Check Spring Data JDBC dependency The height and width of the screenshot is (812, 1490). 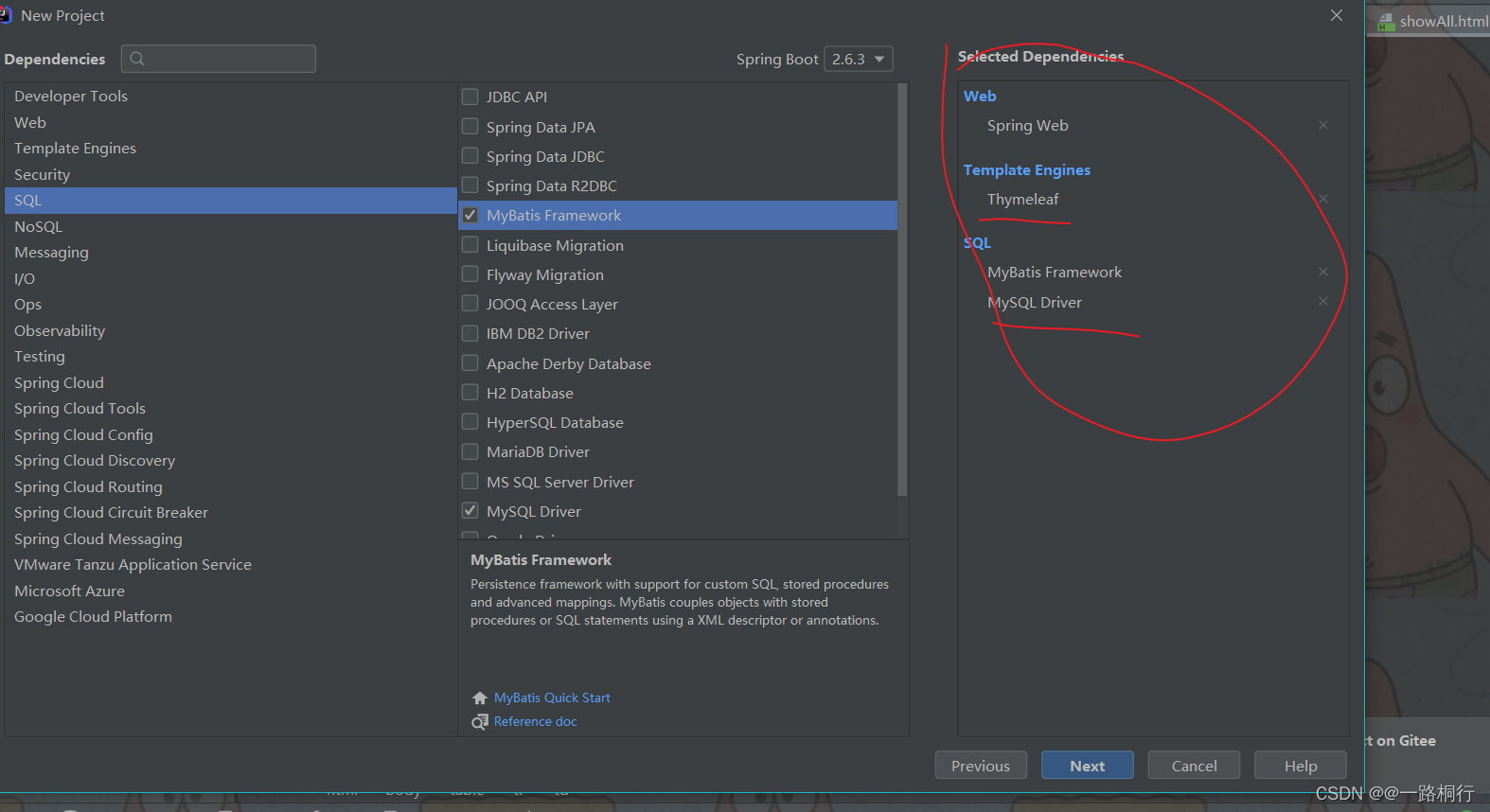click(470, 155)
